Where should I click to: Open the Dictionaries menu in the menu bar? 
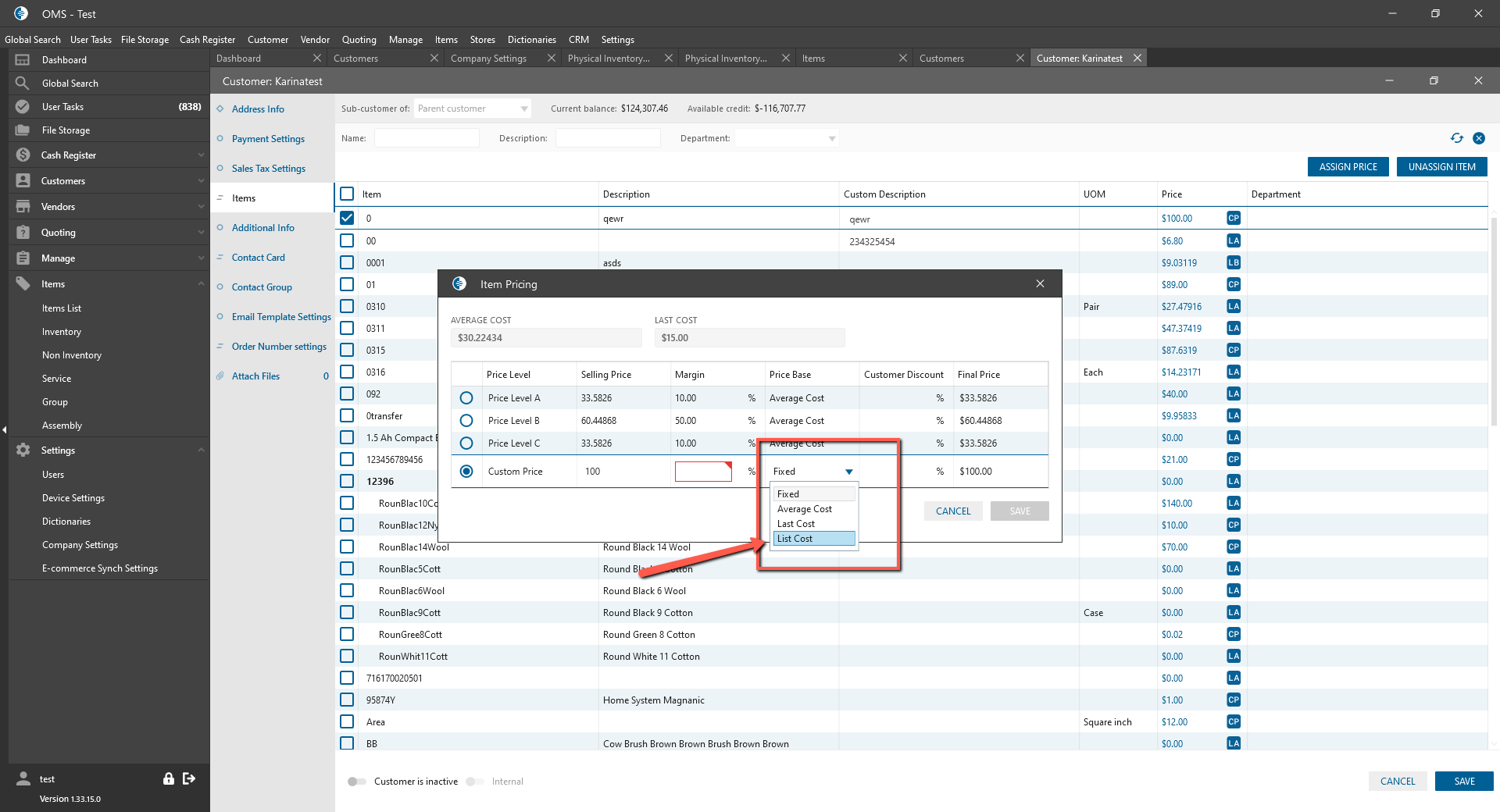pyautogui.click(x=531, y=40)
